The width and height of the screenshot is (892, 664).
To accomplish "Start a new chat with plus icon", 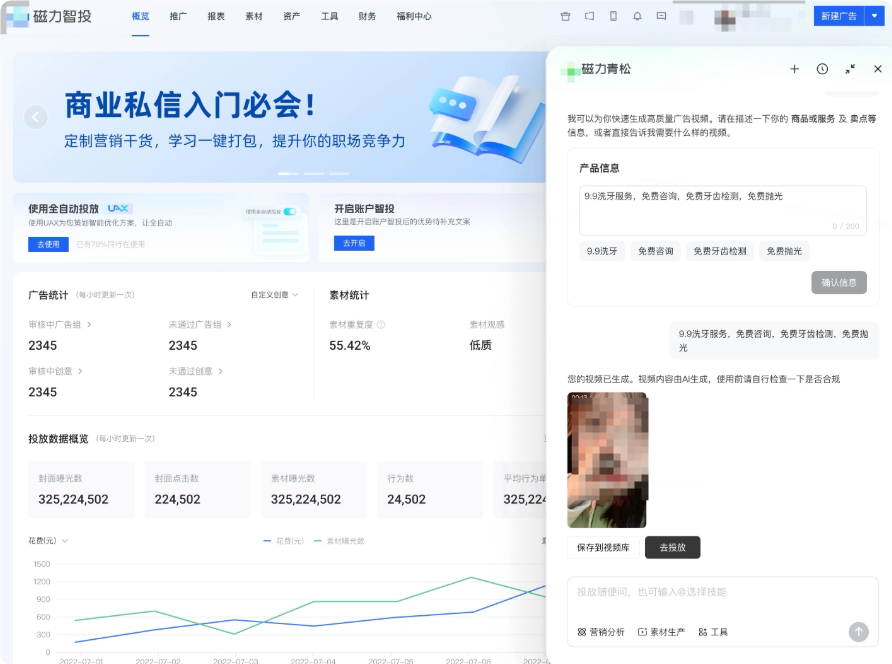I will [x=794, y=69].
